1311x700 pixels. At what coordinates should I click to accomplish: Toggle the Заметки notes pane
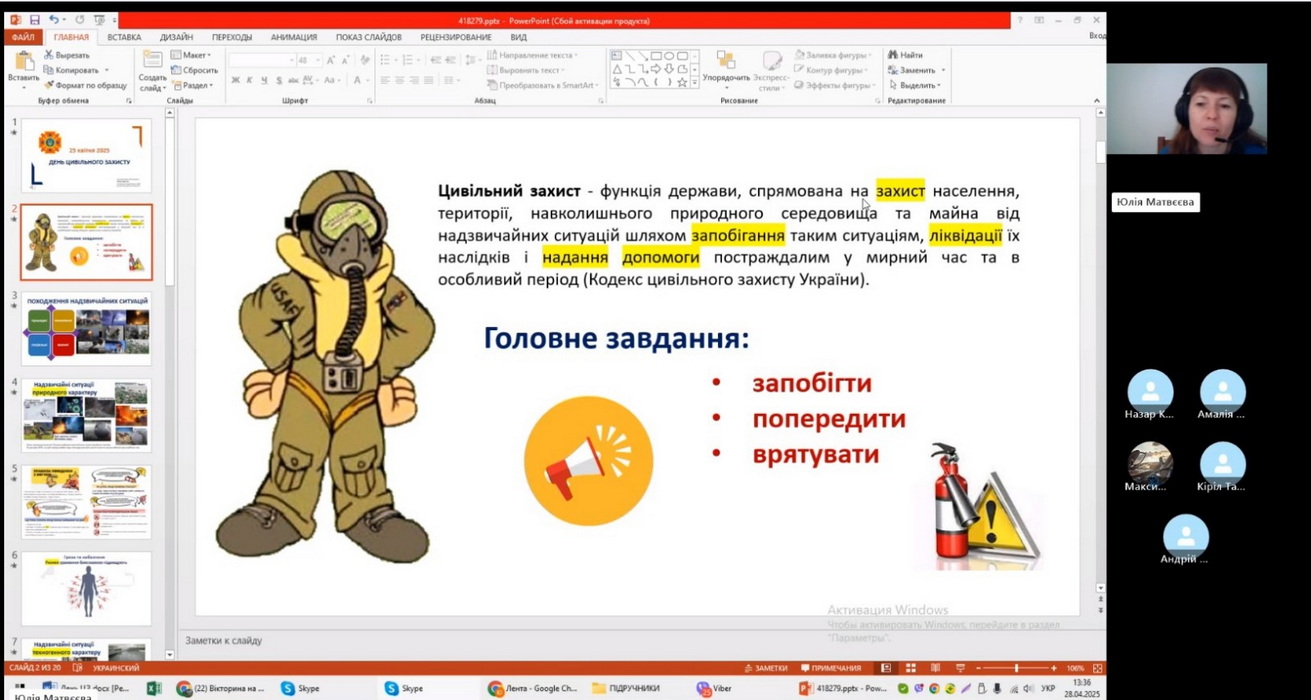(x=765, y=668)
